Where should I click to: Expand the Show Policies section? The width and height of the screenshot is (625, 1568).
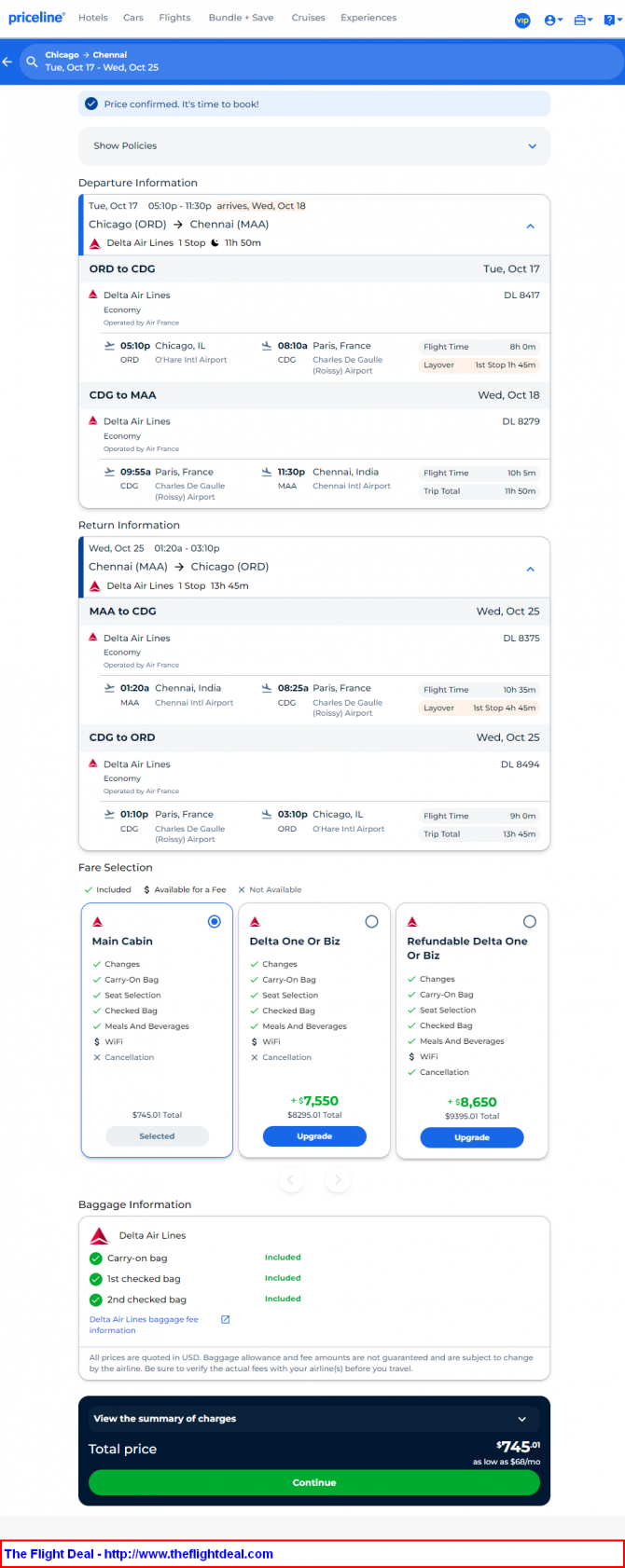(x=314, y=146)
